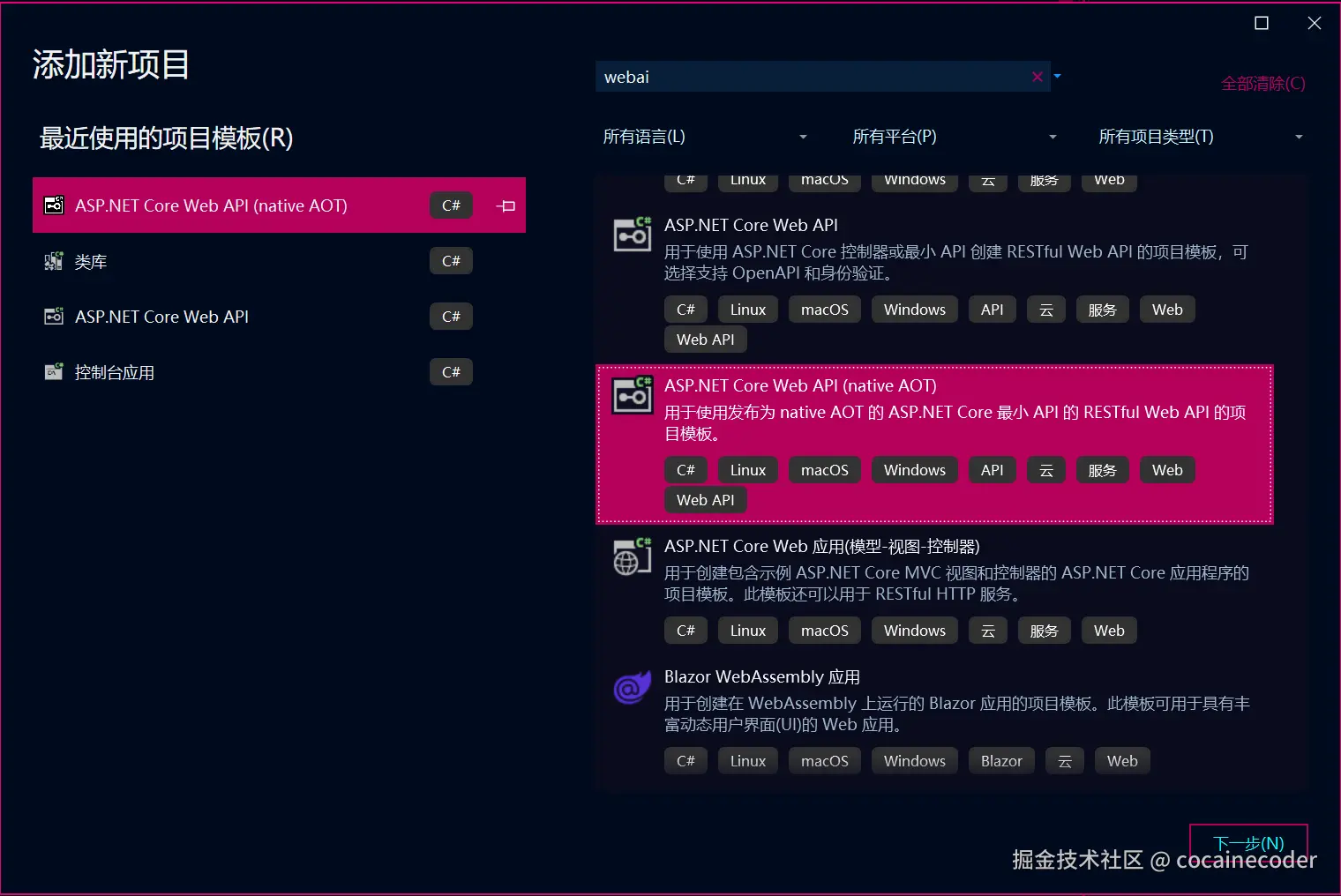1341x896 pixels.
Task: Click 云 tag under Blazor WebAssembly 应用
Action: (1065, 761)
